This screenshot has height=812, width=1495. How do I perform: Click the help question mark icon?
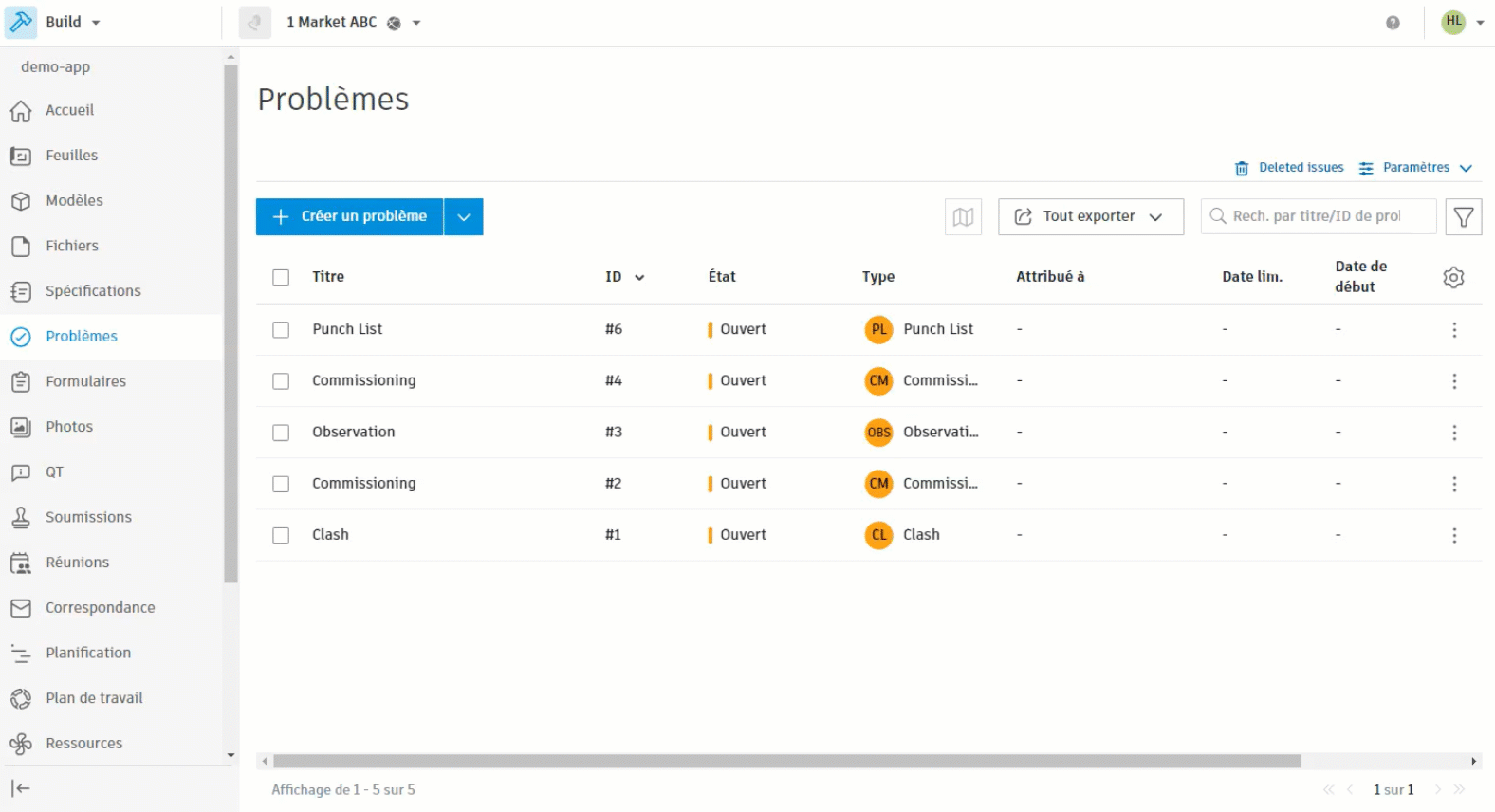click(1393, 23)
